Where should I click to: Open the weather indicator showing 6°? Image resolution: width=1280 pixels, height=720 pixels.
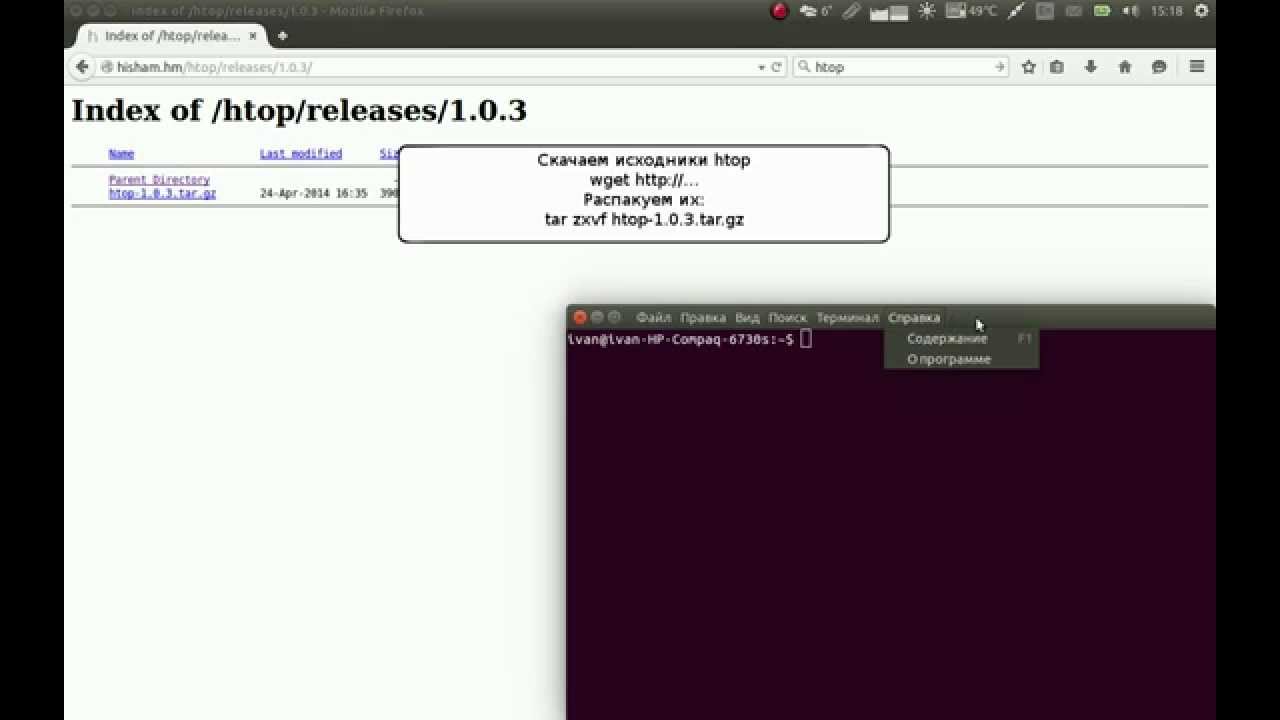pyautogui.click(x=816, y=11)
